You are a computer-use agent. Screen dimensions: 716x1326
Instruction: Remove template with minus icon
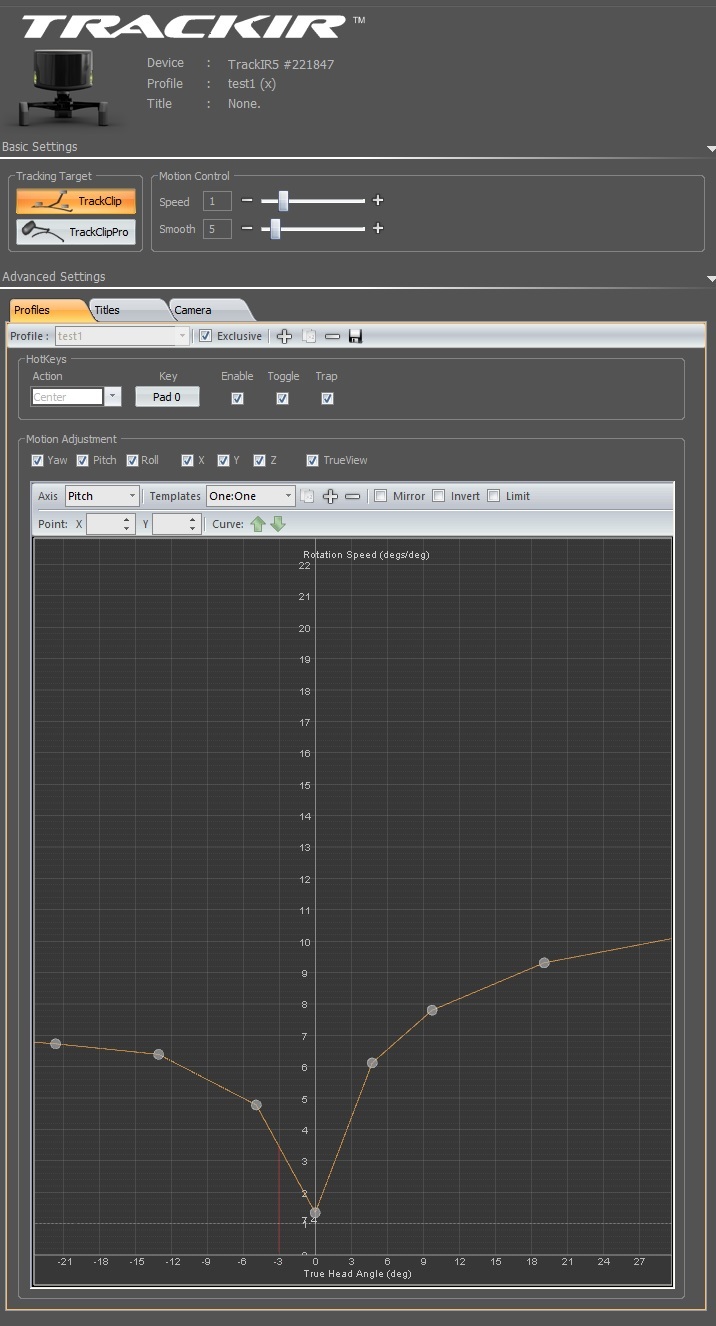click(352, 496)
